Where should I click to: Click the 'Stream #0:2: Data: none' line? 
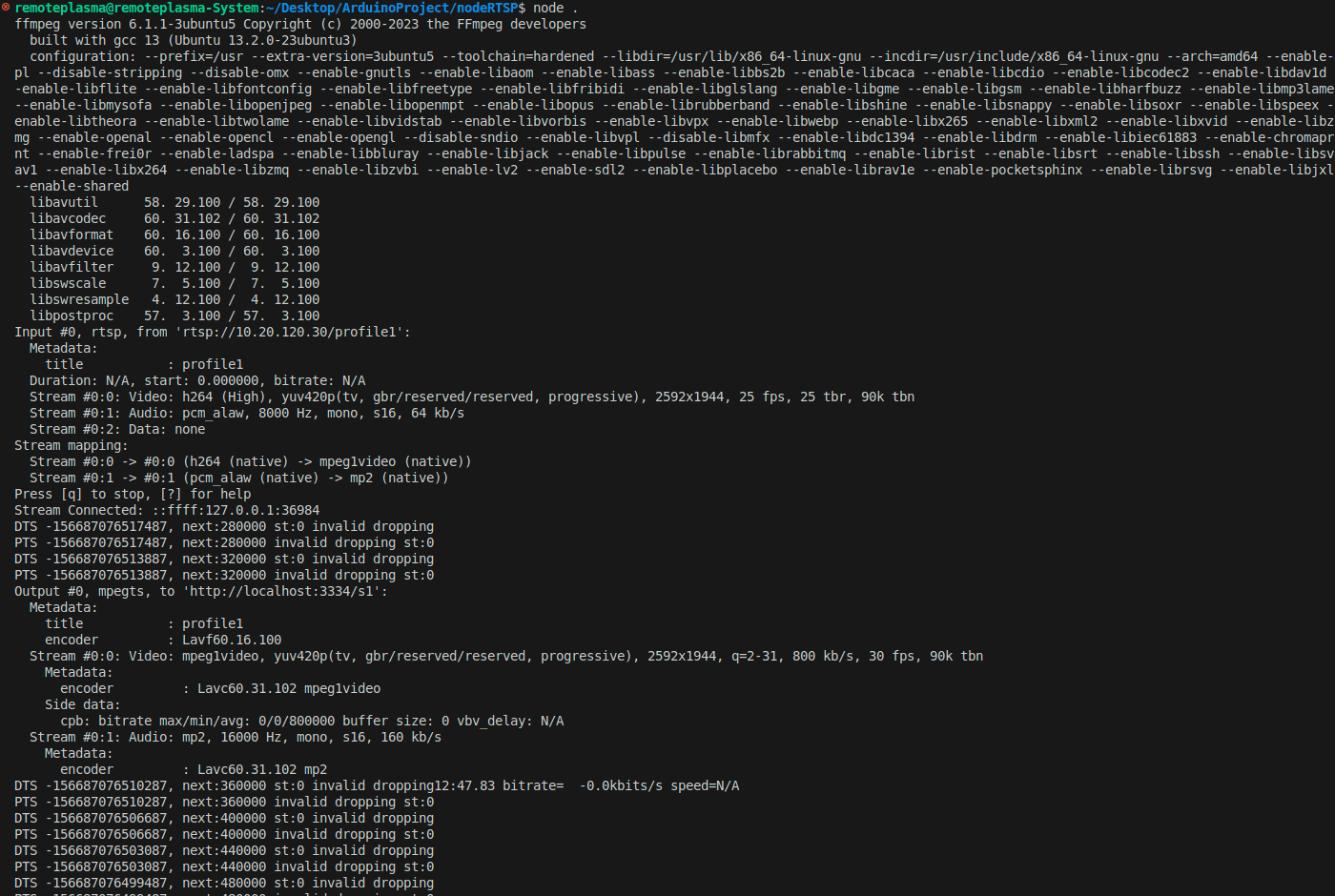click(x=117, y=429)
